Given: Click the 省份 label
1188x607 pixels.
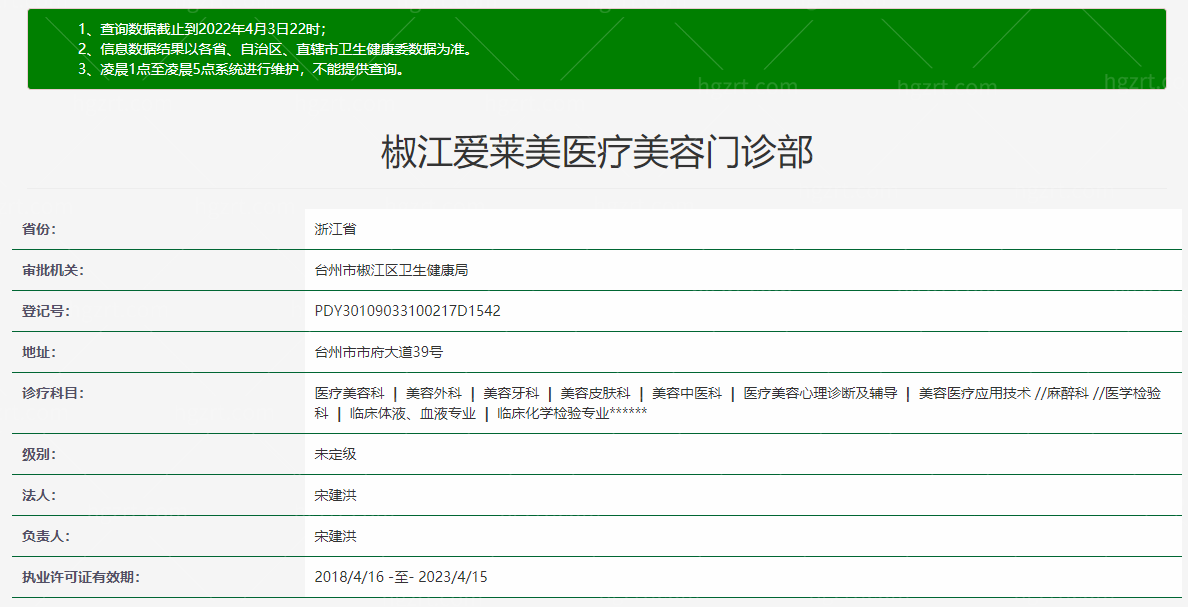Looking at the screenshot, I should click(39, 229).
